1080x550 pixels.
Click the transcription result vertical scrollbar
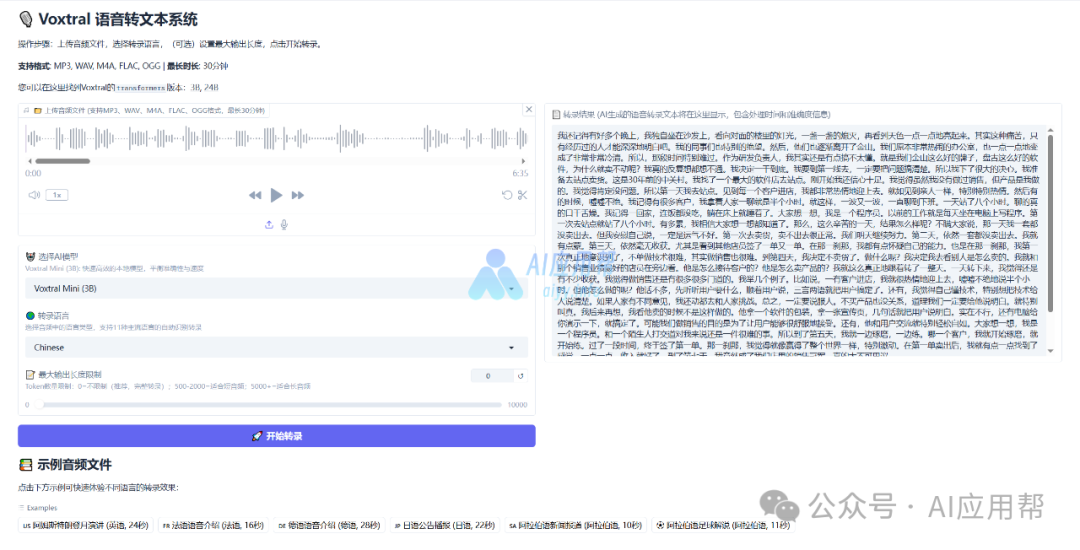click(x=1050, y=222)
